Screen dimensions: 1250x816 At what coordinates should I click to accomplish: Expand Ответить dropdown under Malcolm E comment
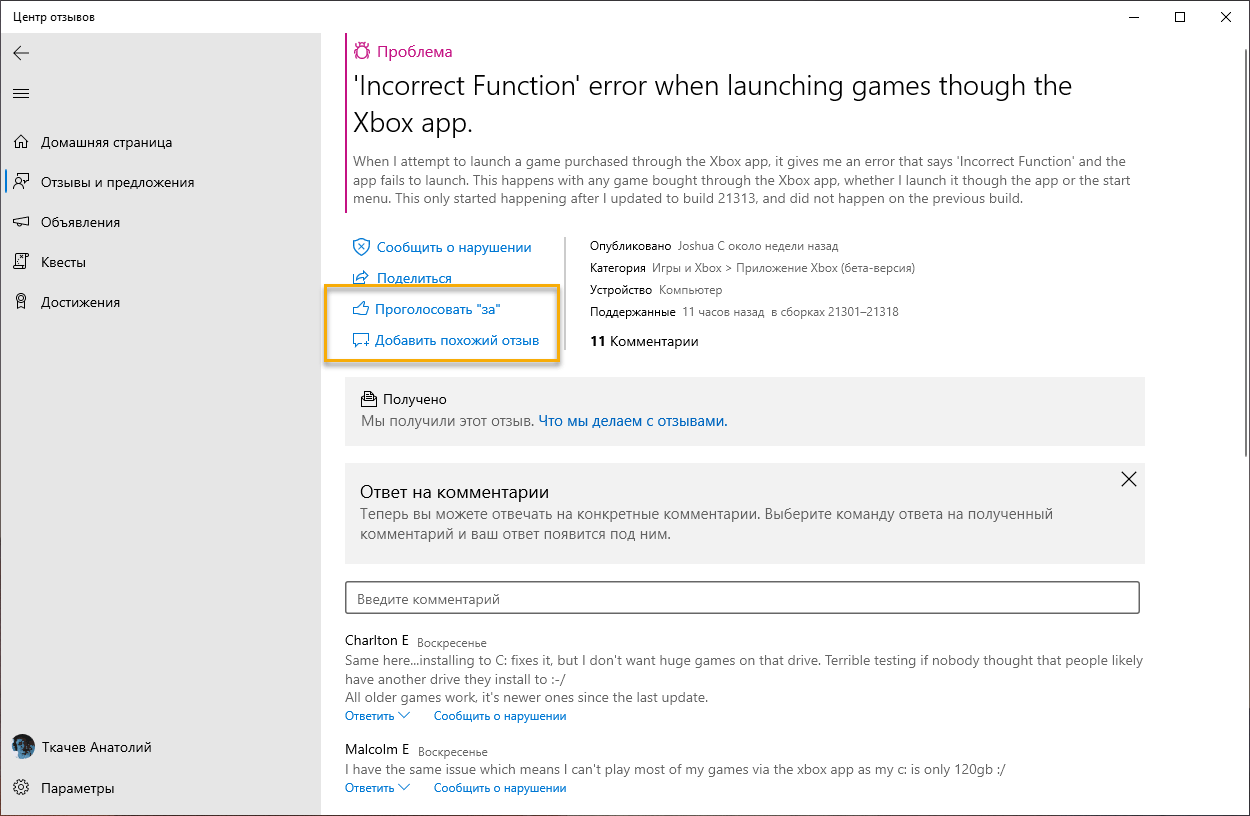(377, 788)
